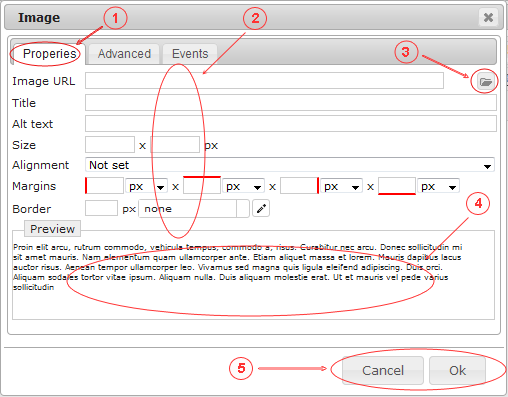Focus the Image URL input field

click(264, 81)
